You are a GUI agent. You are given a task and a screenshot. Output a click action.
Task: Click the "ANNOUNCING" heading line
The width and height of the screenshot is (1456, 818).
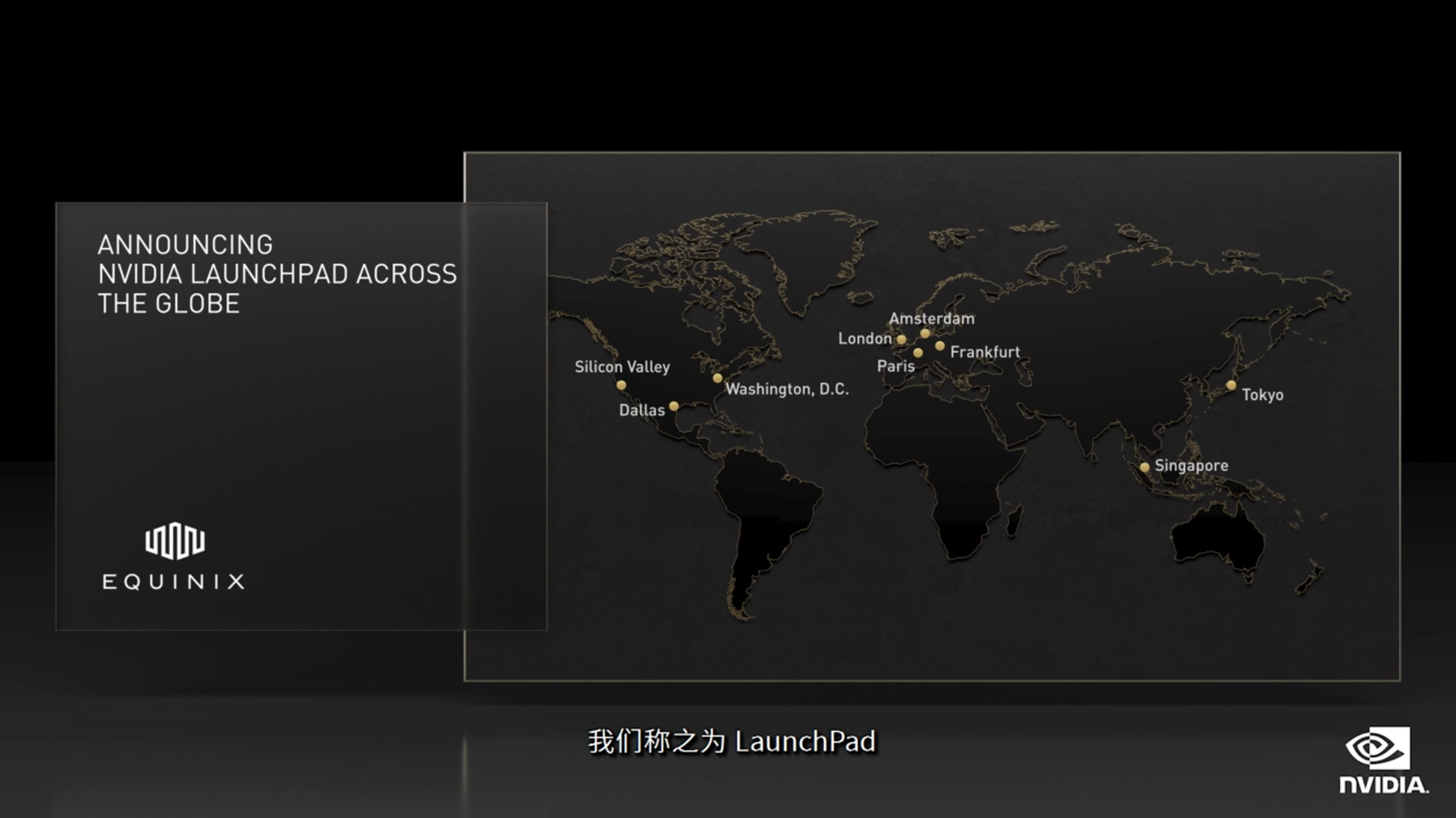[x=185, y=245]
